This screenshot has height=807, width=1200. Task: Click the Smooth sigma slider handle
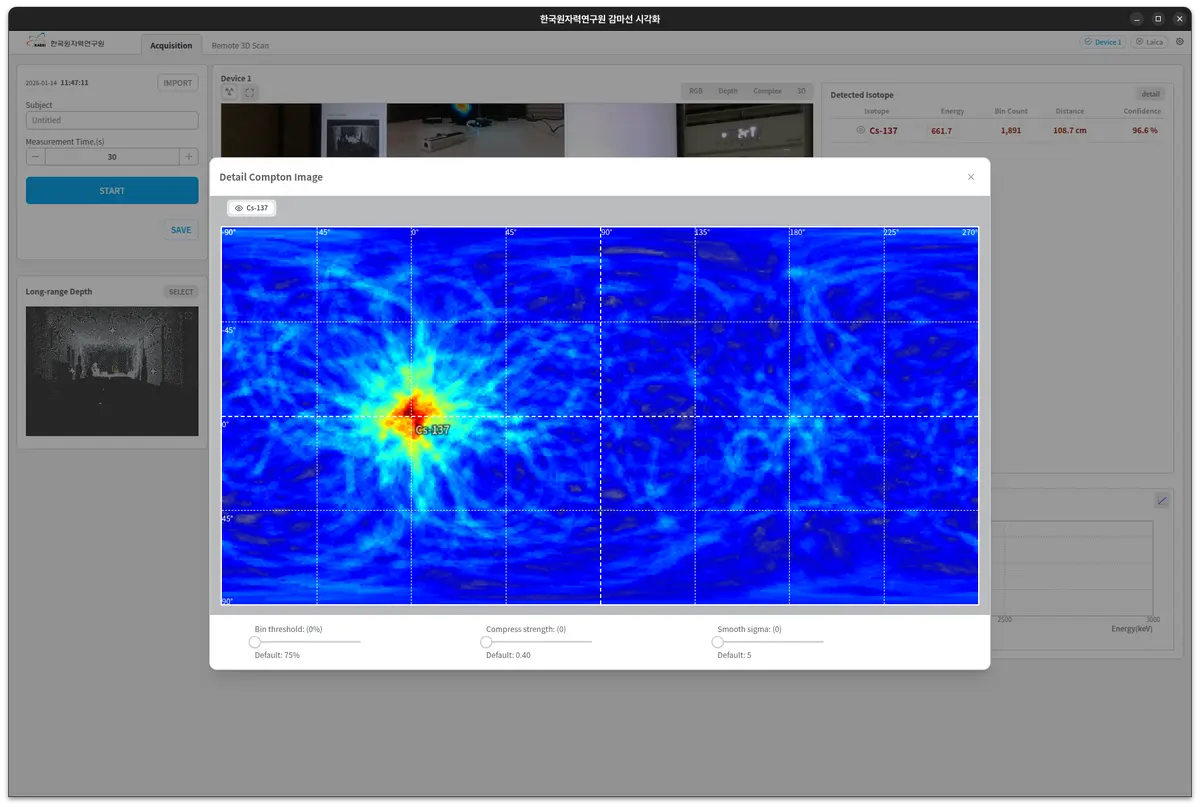[718, 642]
